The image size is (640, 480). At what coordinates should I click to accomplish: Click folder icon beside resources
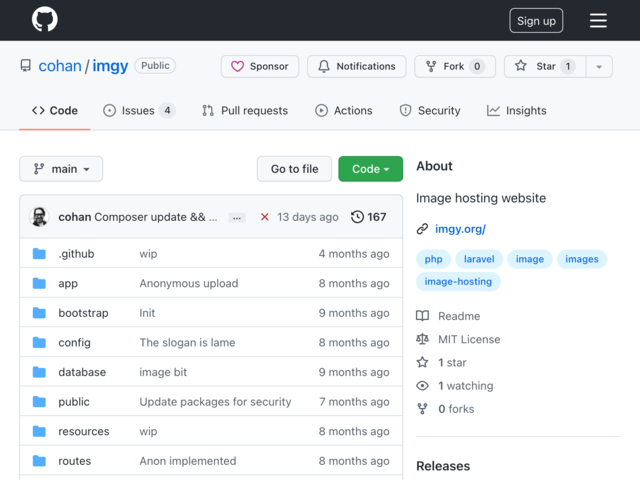39,431
